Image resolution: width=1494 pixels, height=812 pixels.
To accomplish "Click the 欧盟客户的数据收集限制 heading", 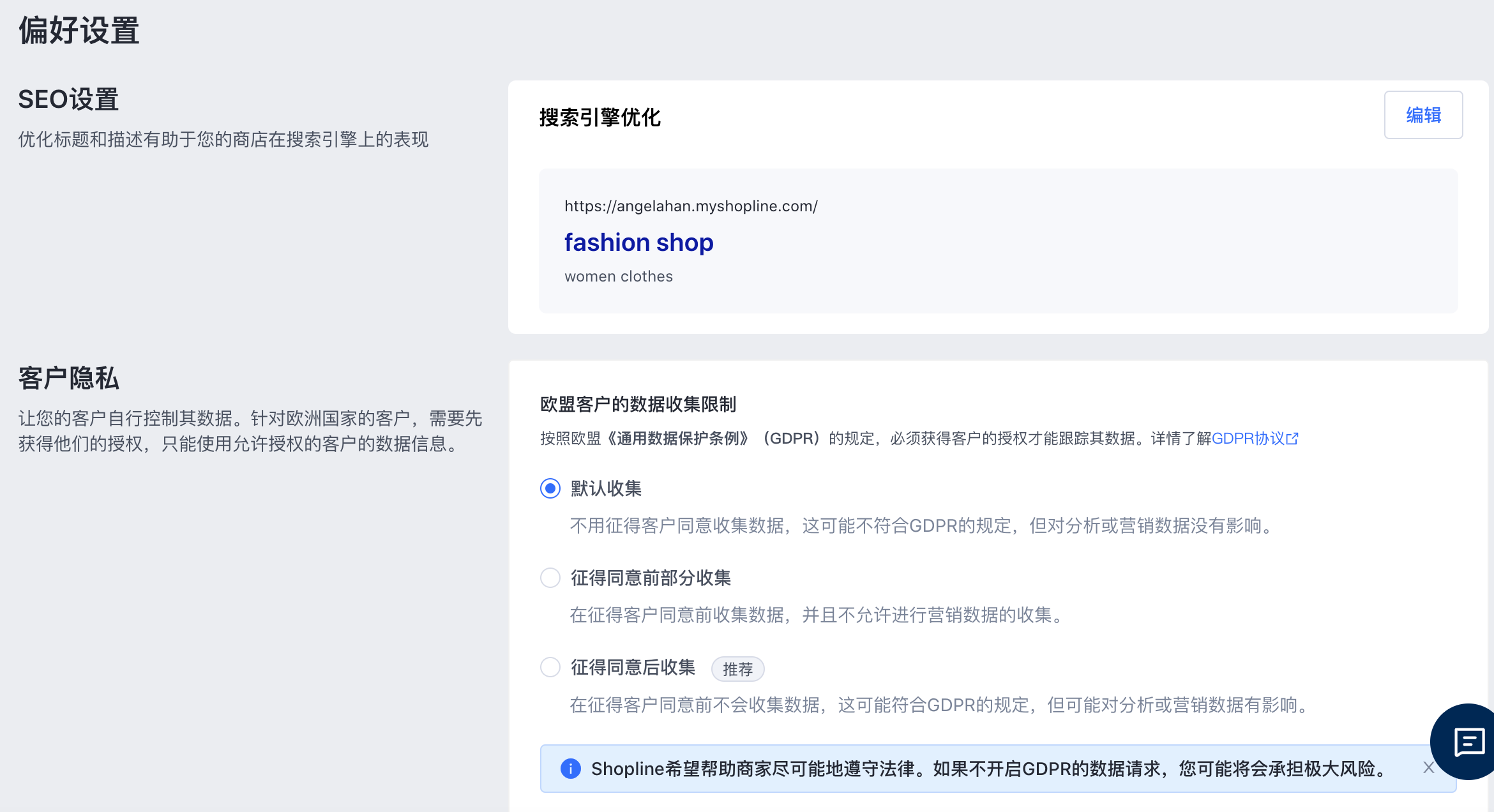I will tap(638, 404).
